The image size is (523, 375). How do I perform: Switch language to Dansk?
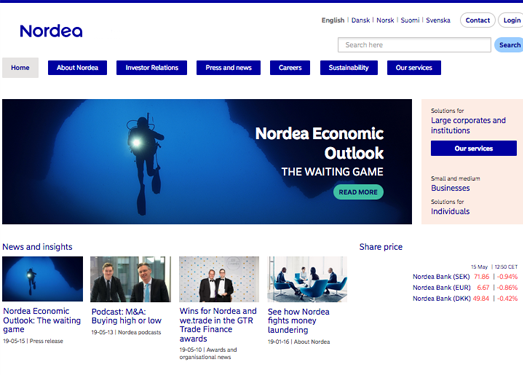[361, 20]
